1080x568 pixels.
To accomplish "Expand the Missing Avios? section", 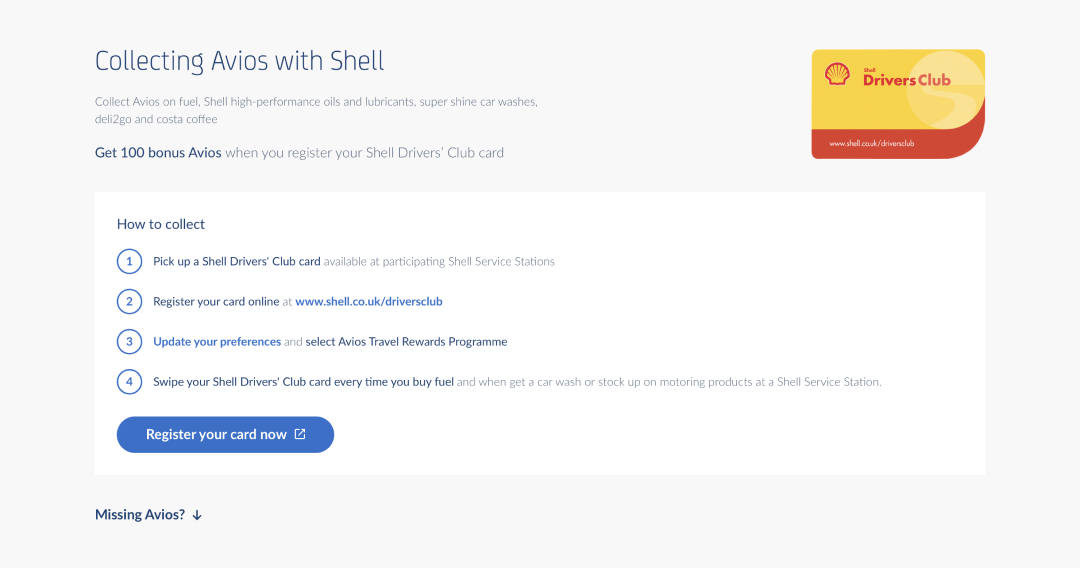I will [140, 515].
